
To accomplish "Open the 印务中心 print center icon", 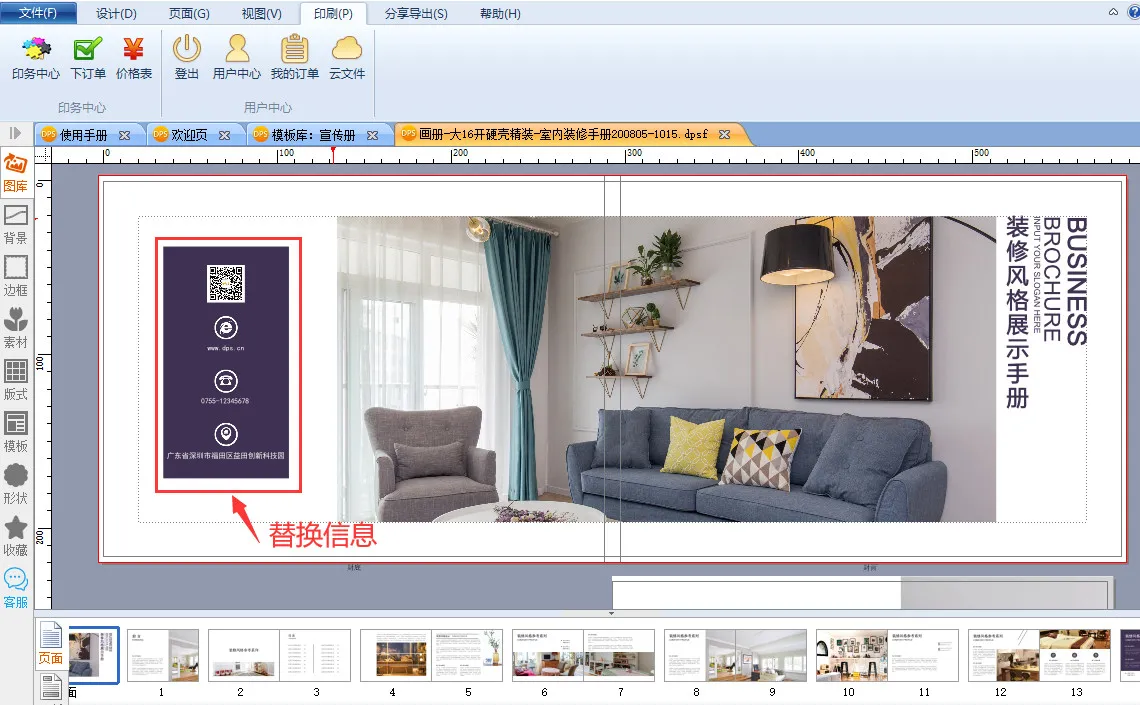I will point(36,58).
